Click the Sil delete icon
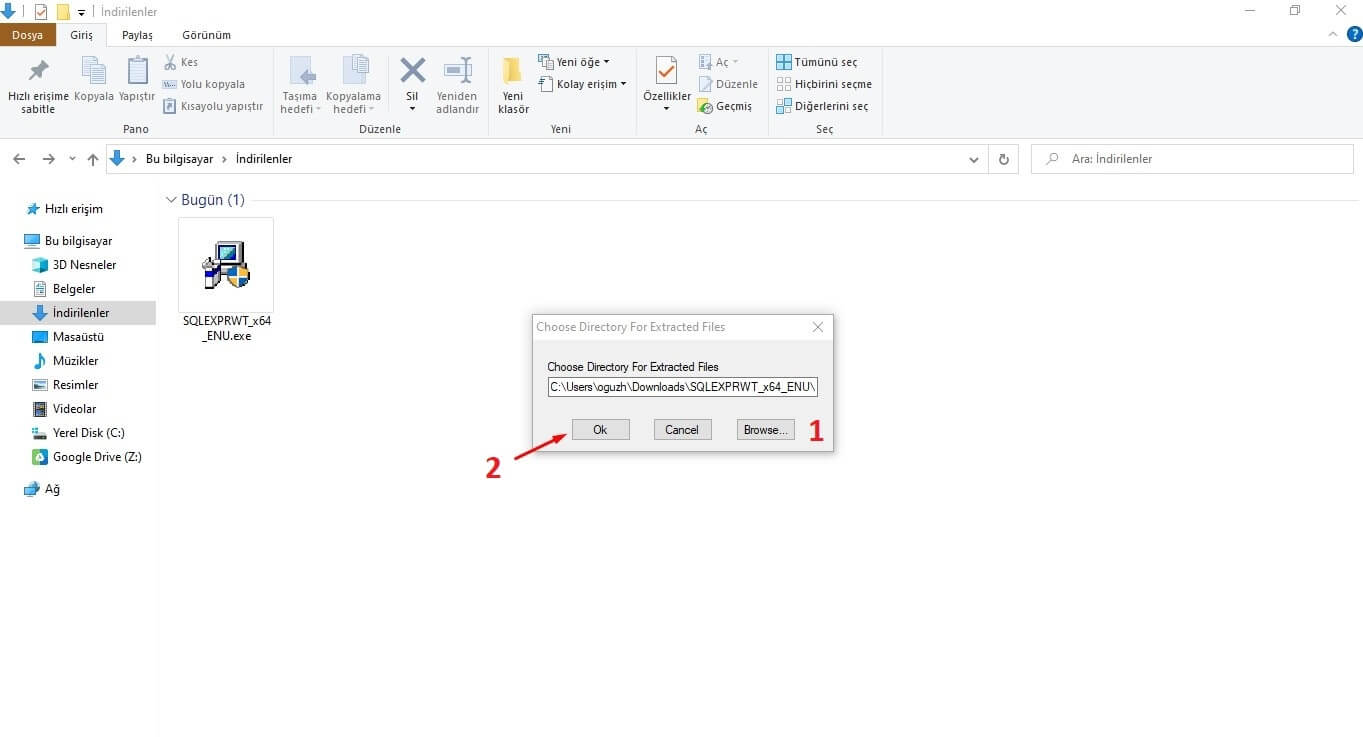This screenshot has height=737, width=1363. (x=412, y=84)
